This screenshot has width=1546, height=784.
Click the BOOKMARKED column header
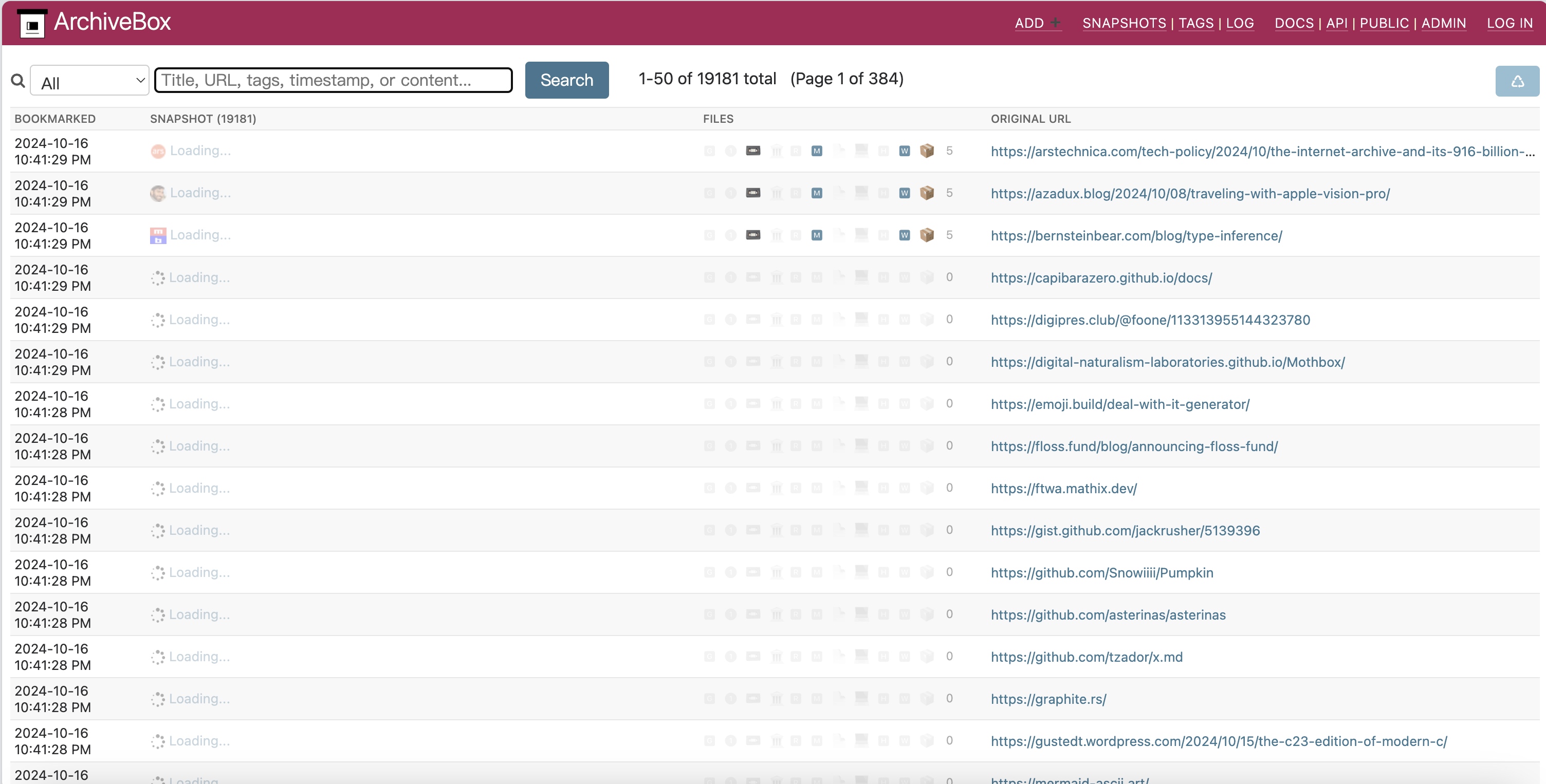point(54,118)
